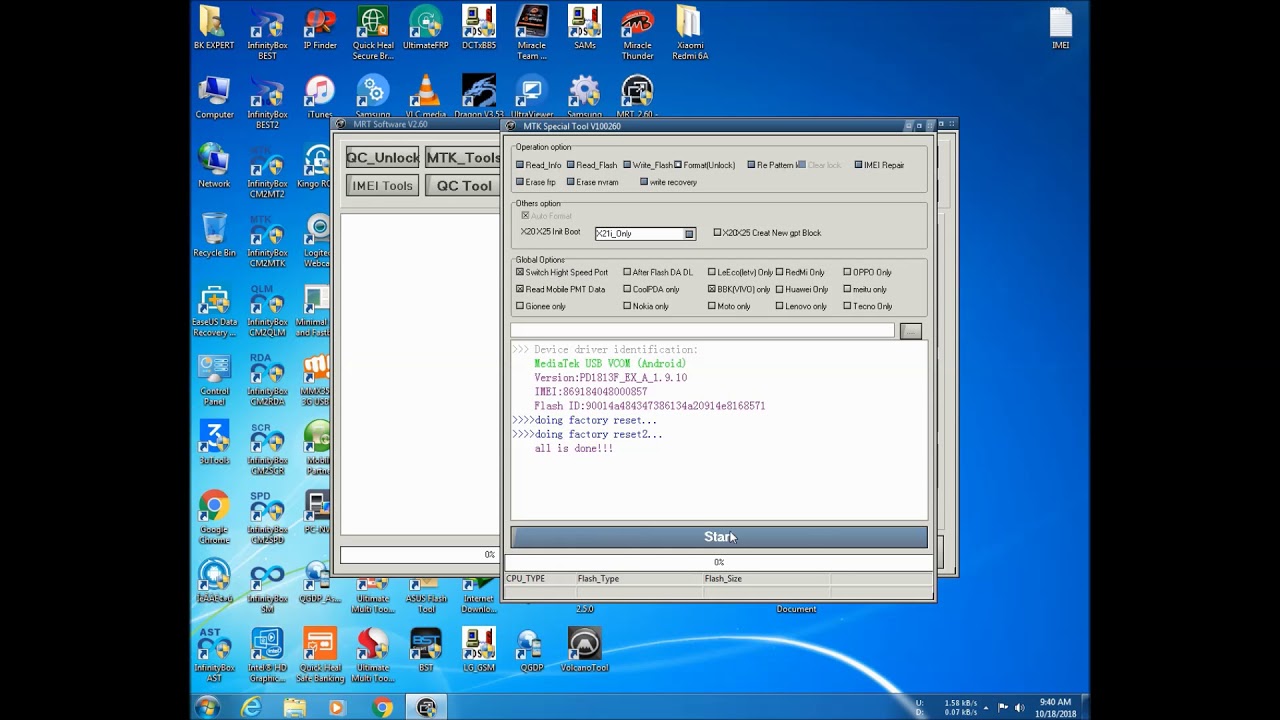Open Quick Heal Secure Browser icon
This screenshot has width=1280, height=720.
373,33
